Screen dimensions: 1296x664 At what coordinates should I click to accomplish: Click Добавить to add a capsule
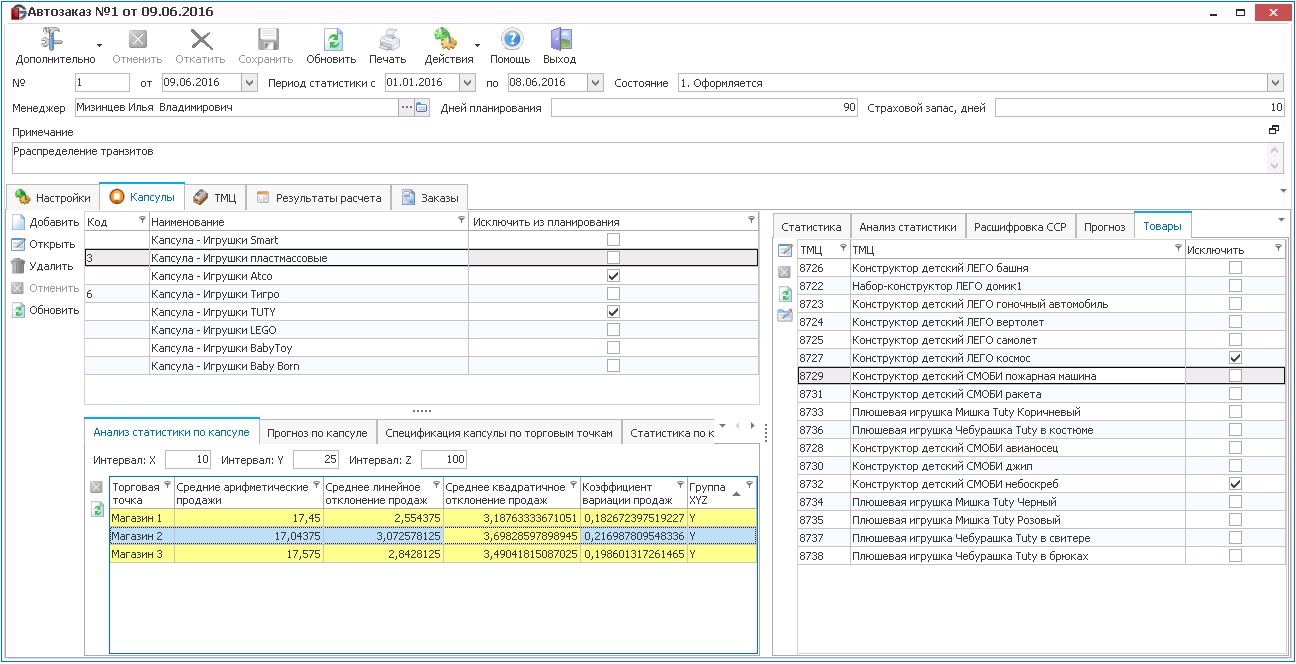[46, 222]
